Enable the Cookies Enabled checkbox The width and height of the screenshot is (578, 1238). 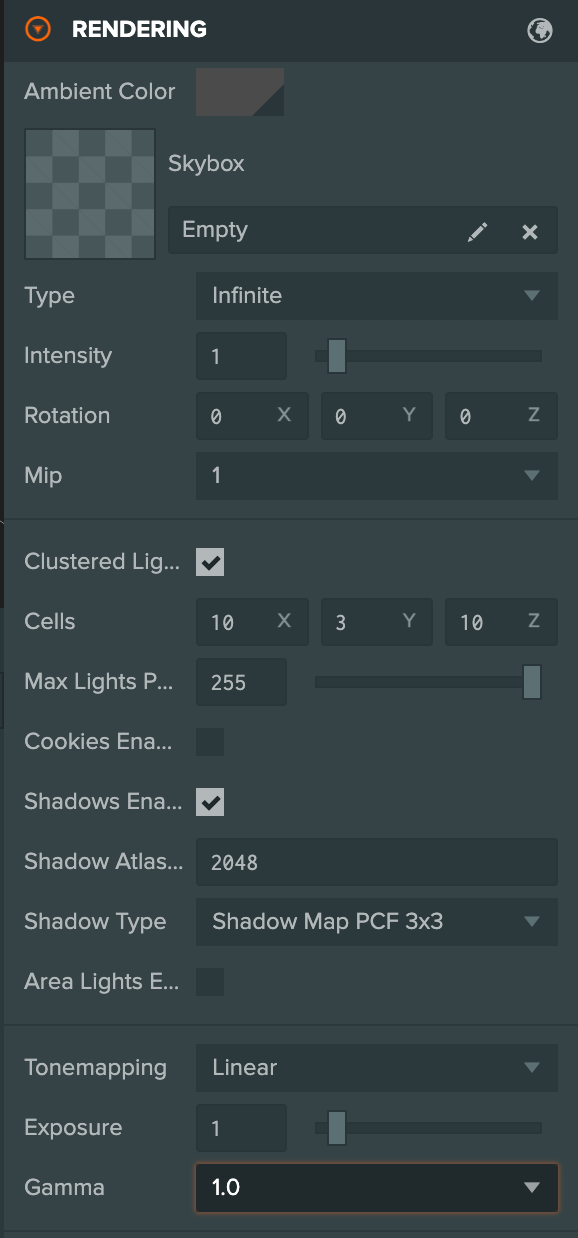coord(210,742)
